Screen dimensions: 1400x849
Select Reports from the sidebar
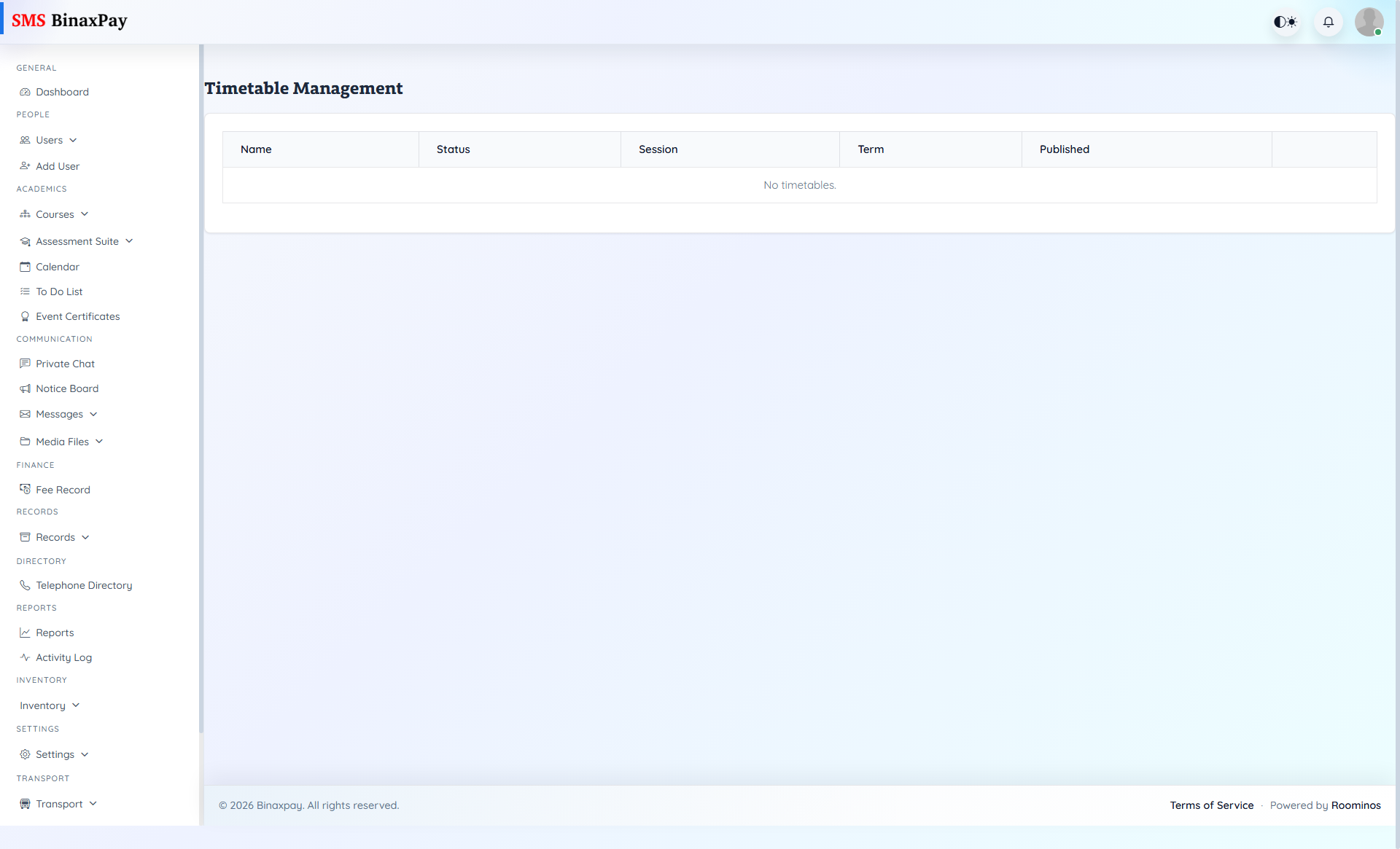[54, 633]
